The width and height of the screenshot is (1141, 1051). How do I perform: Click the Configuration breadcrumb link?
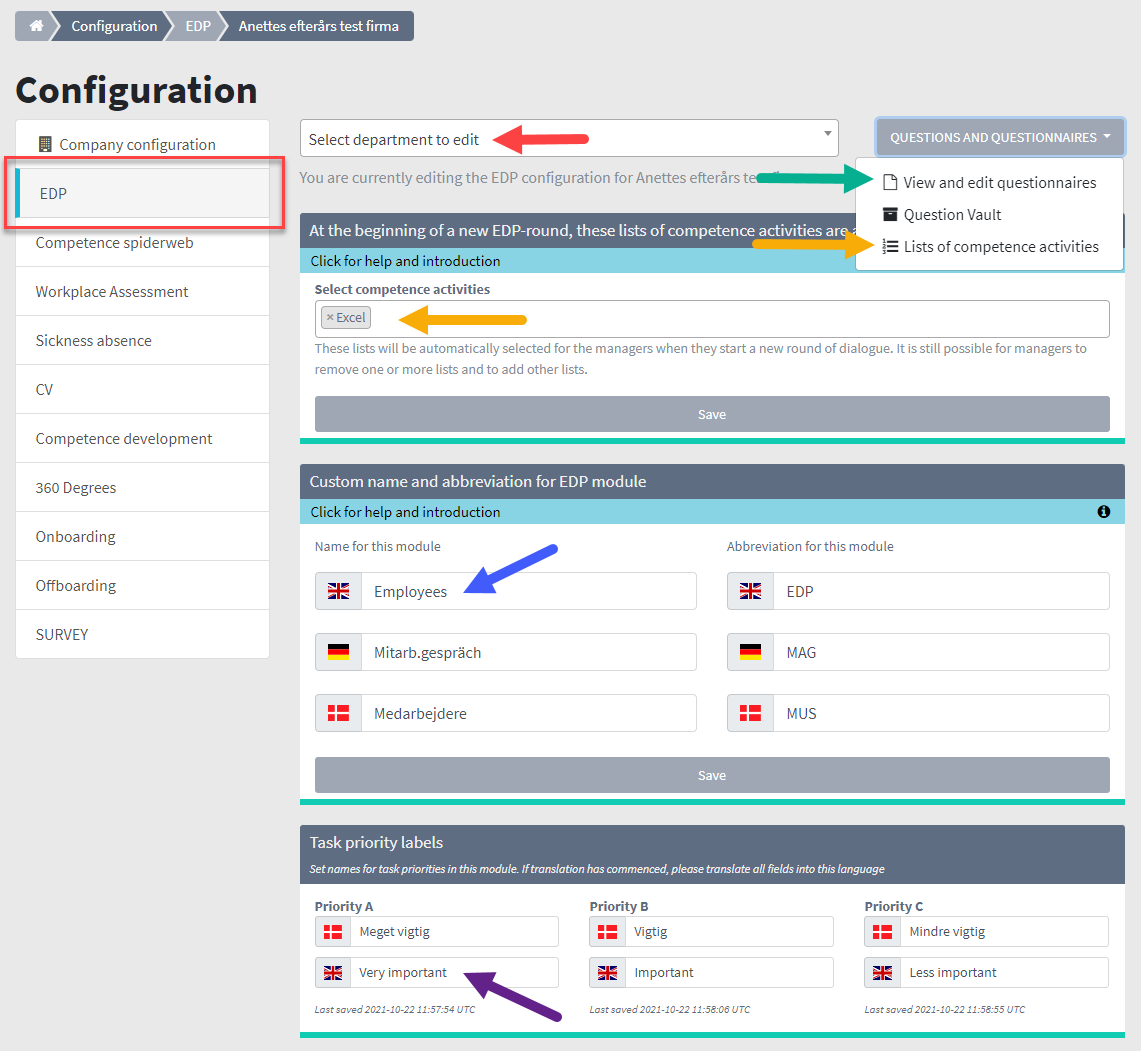coord(114,26)
